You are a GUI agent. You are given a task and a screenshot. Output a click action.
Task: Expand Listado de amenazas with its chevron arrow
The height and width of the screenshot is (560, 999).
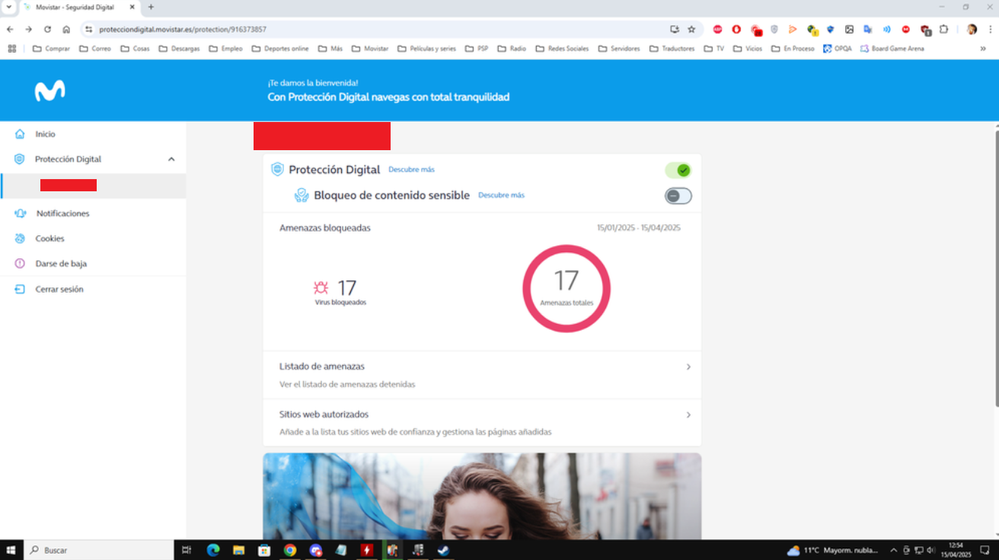coord(688,367)
